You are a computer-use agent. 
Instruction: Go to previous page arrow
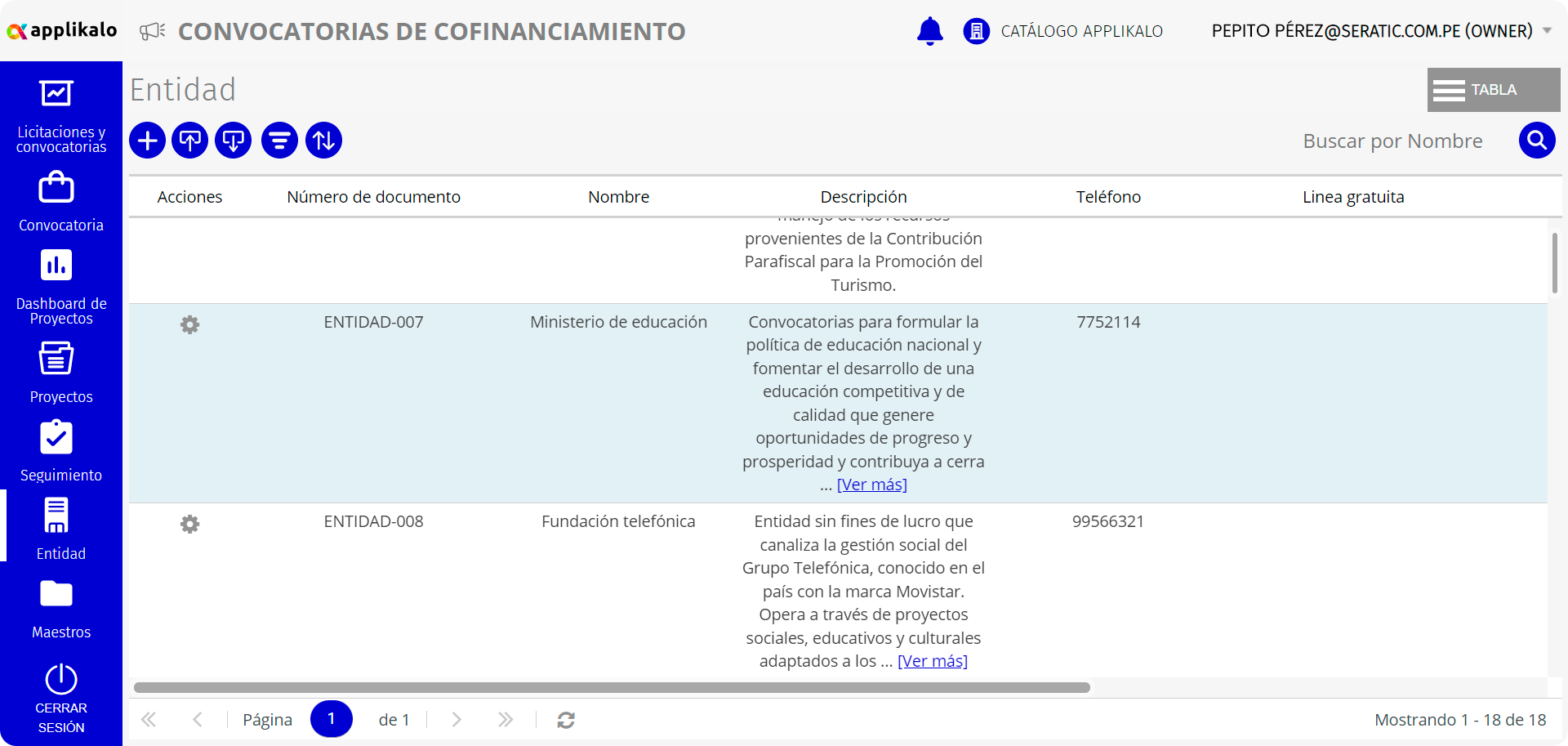[198, 720]
